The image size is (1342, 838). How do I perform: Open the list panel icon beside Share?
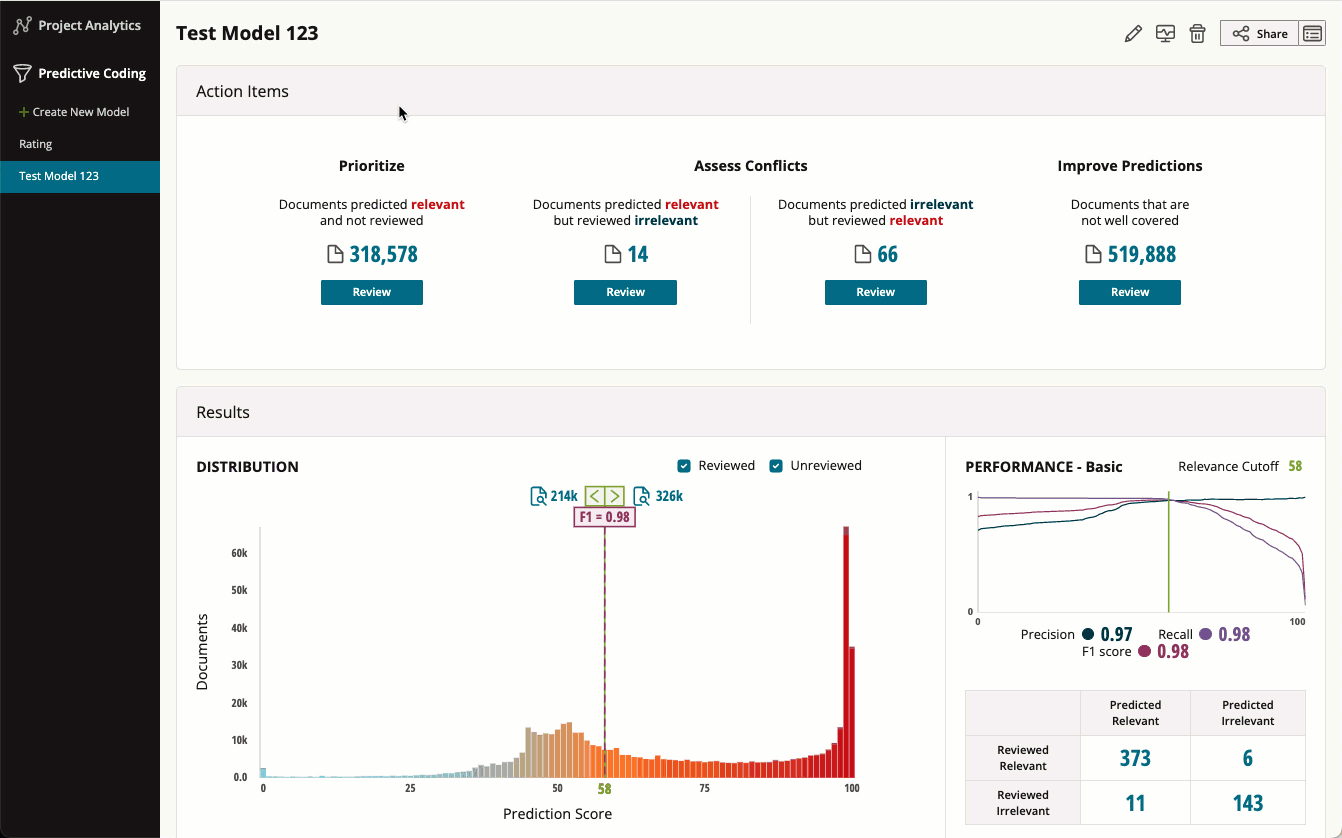tap(1312, 34)
